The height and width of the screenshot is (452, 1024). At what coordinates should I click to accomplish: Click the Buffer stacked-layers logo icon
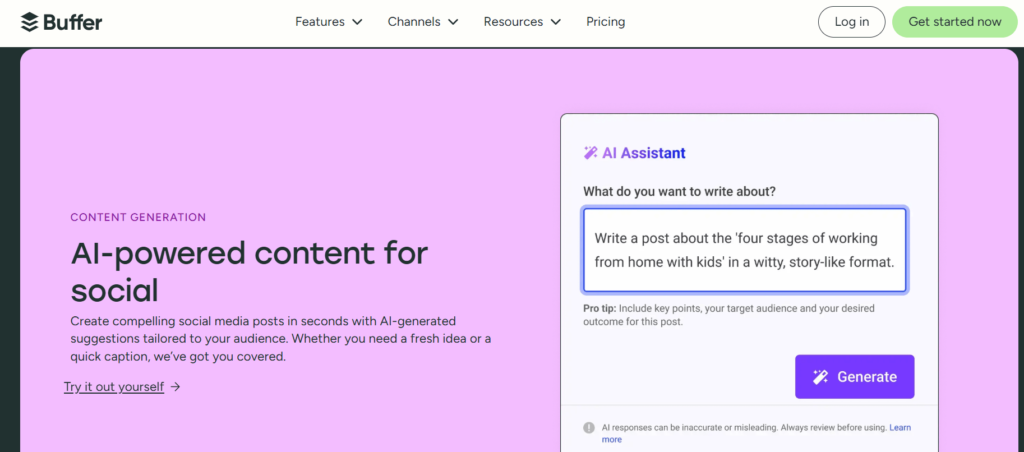[30, 22]
